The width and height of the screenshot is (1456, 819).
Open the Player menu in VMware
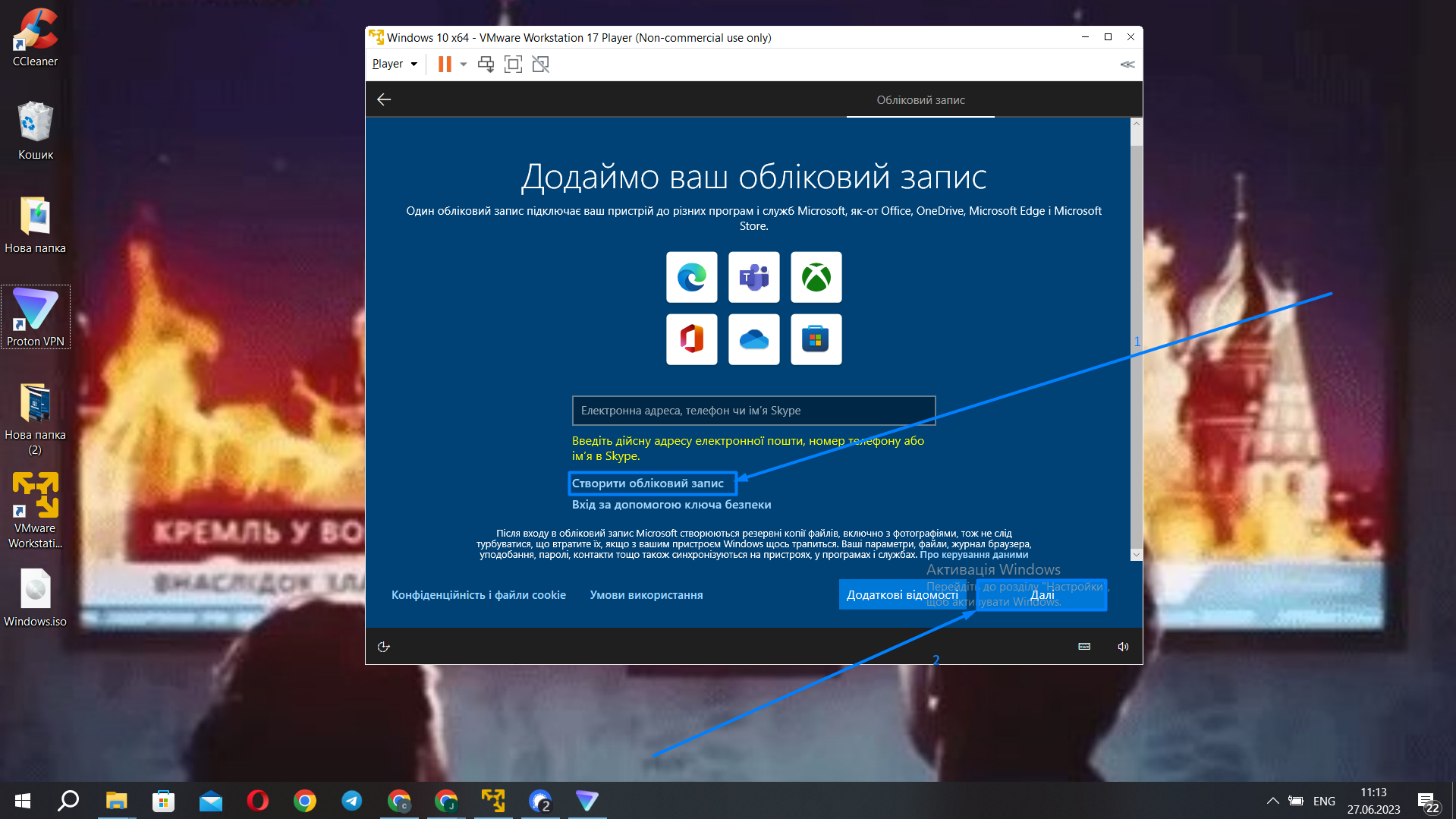[x=395, y=64]
